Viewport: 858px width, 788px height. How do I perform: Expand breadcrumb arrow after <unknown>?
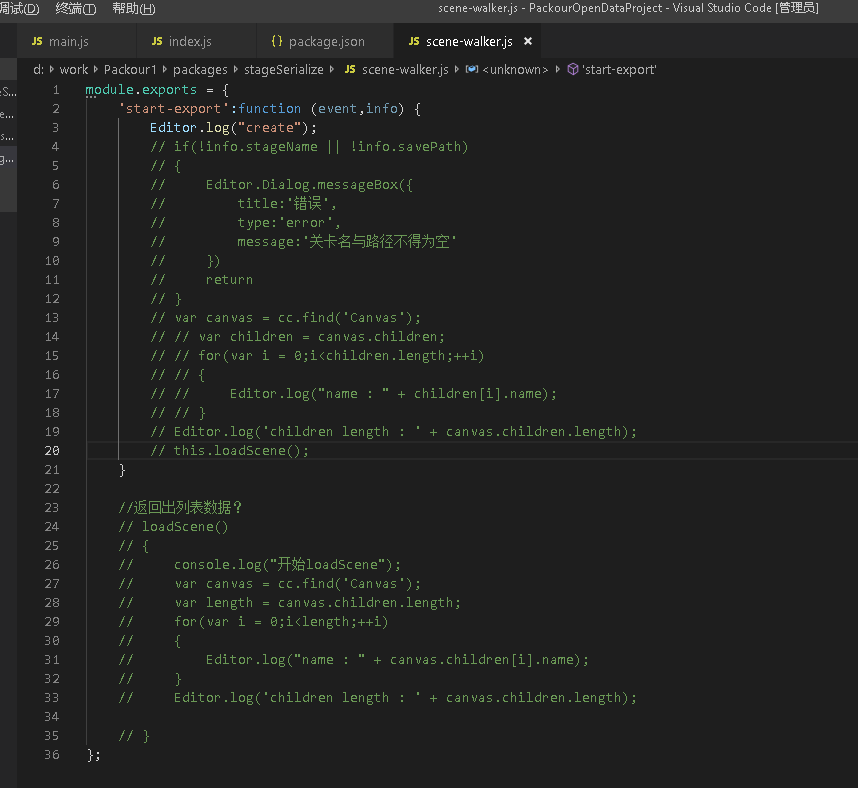(x=558, y=69)
